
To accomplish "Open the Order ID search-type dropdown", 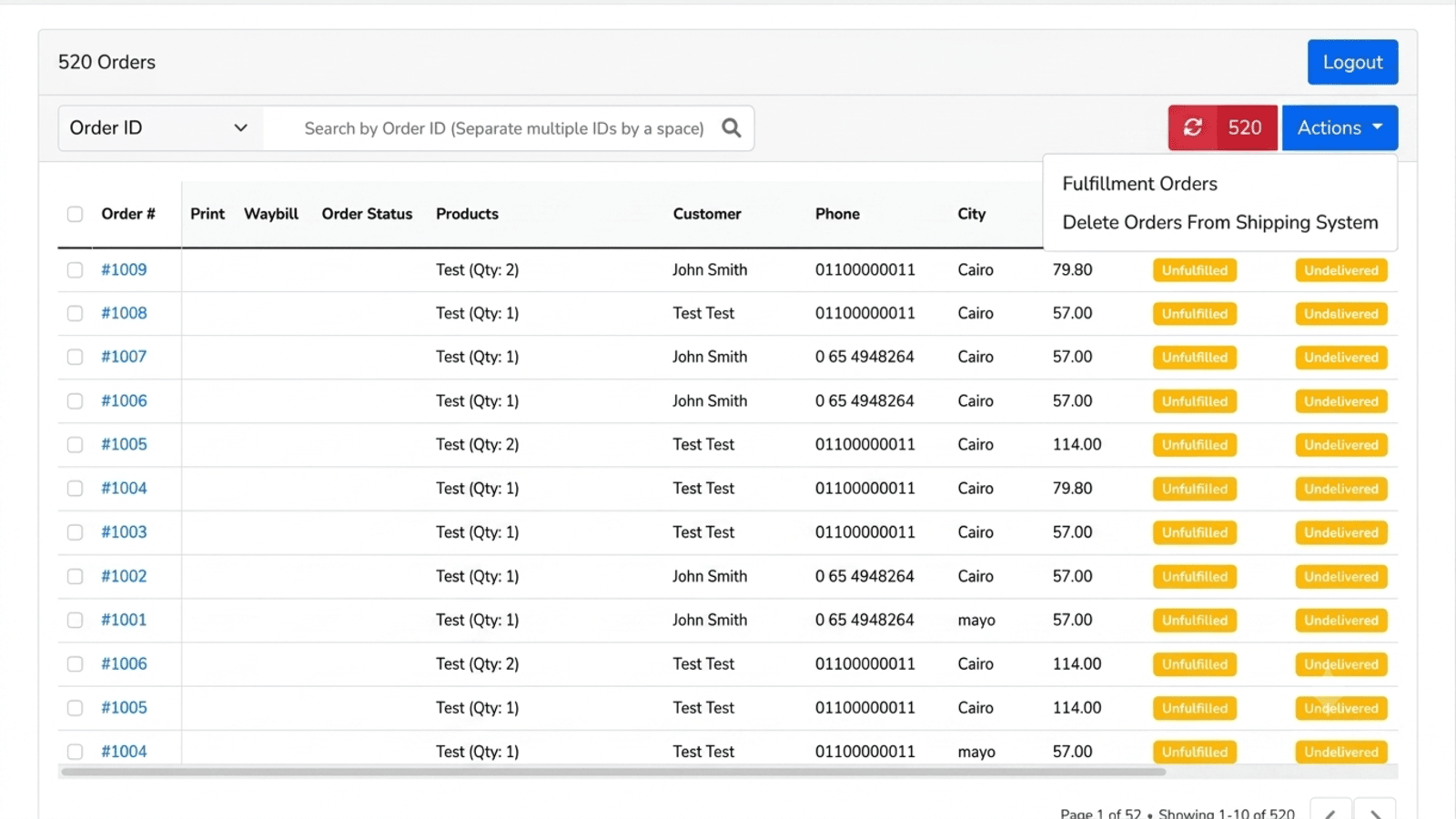I will [160, 128].
